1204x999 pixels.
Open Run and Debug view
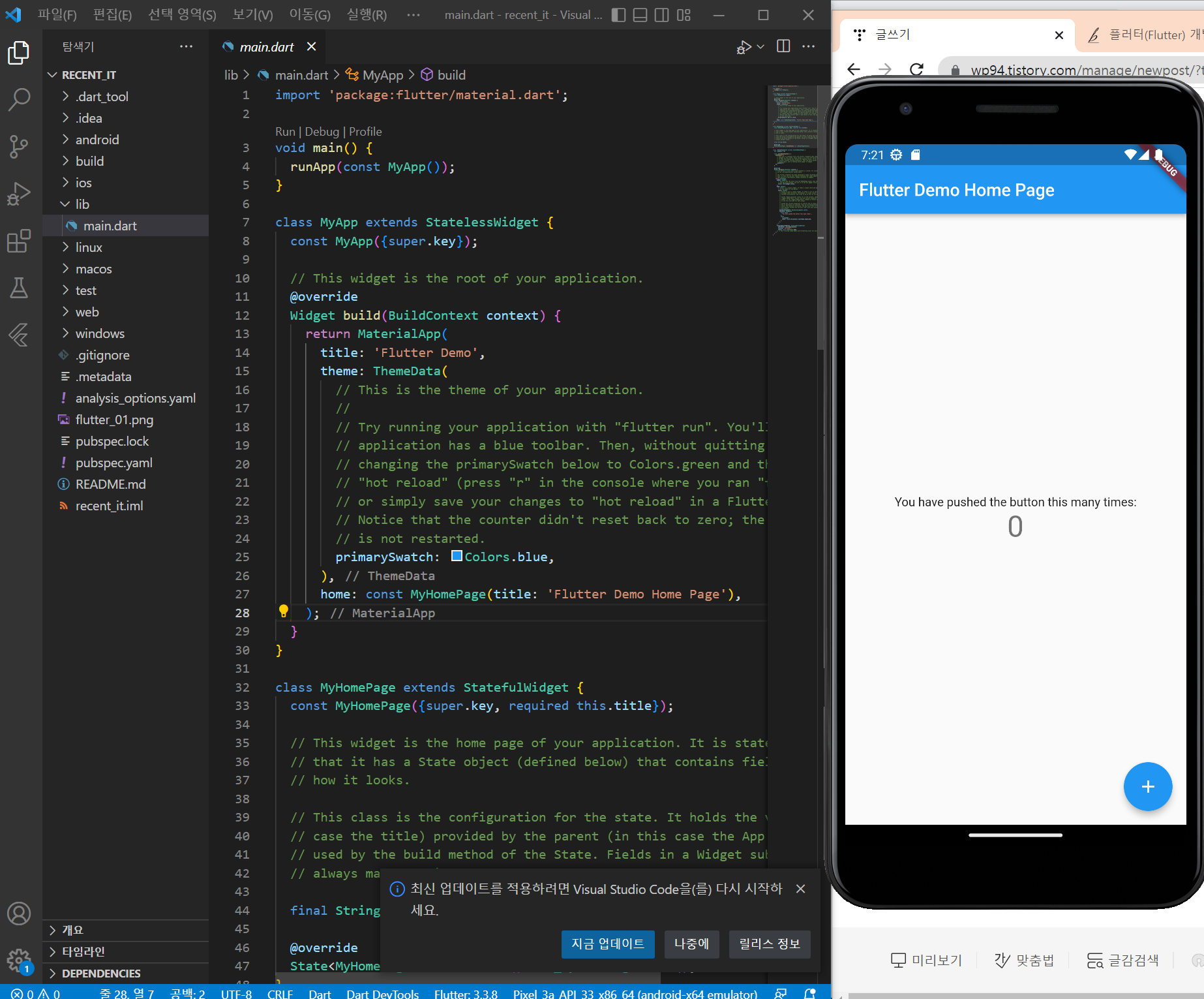point(19,193)
